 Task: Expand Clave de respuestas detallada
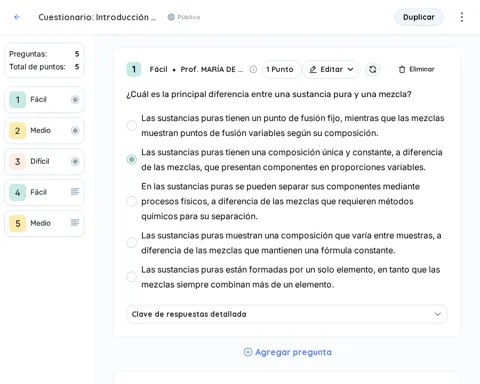287,314
